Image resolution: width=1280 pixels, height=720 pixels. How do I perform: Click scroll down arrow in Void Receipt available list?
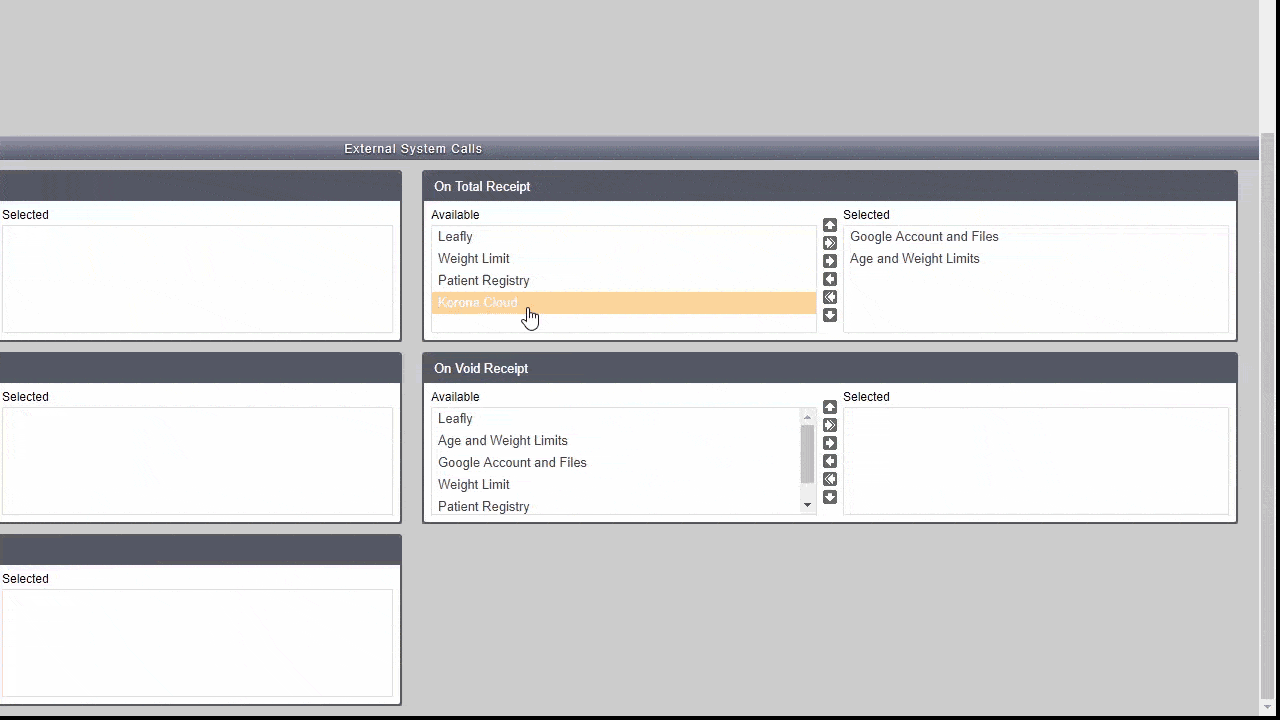[x=808, y=506]
